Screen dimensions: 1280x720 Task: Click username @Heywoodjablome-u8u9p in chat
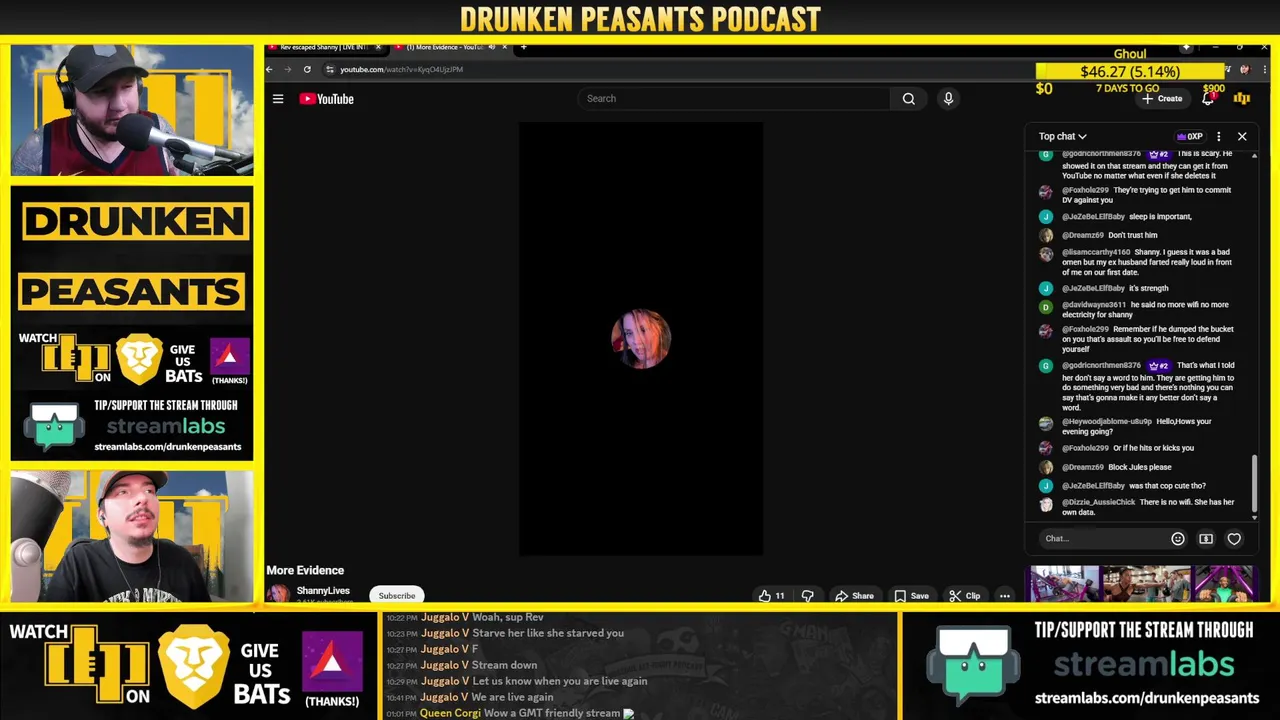click(x=1107, y=422)
